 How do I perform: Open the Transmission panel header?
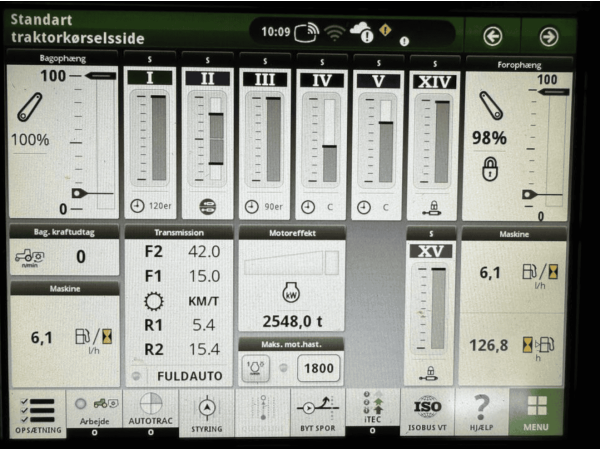179,233
